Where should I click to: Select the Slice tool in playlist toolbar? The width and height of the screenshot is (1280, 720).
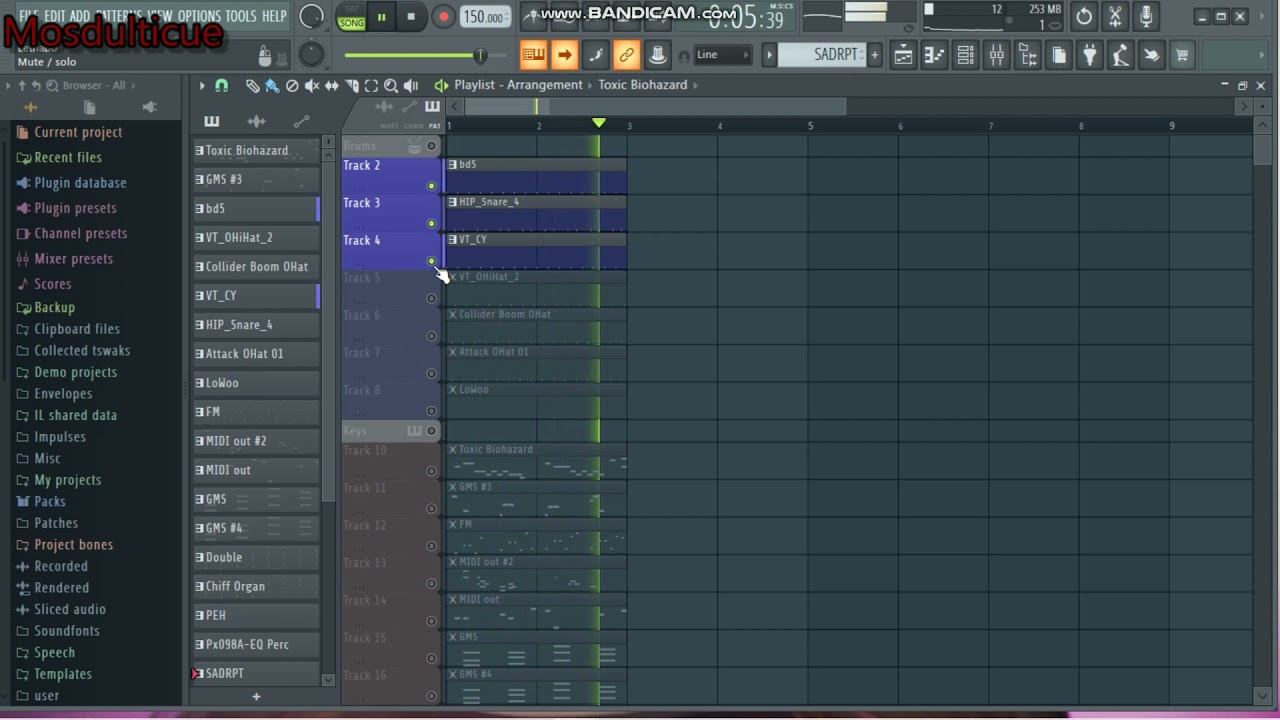click(x=351, y=86)
